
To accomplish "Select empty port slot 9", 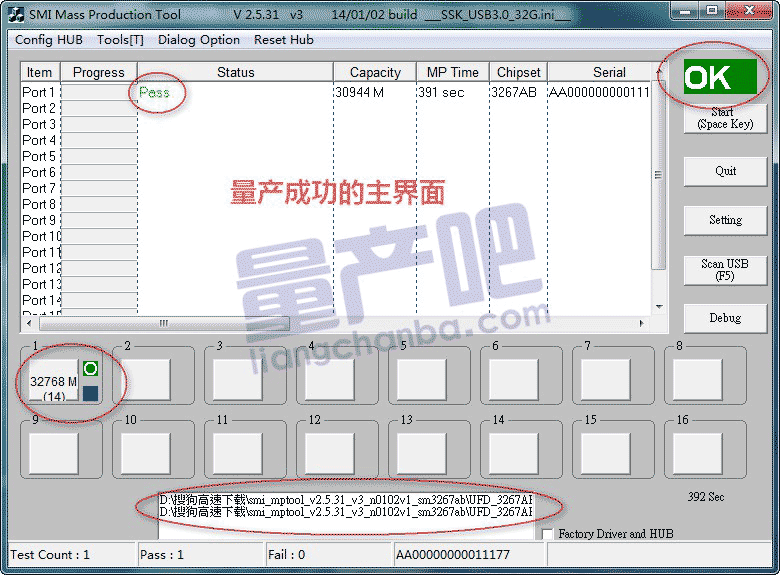I will click(53, 454).
